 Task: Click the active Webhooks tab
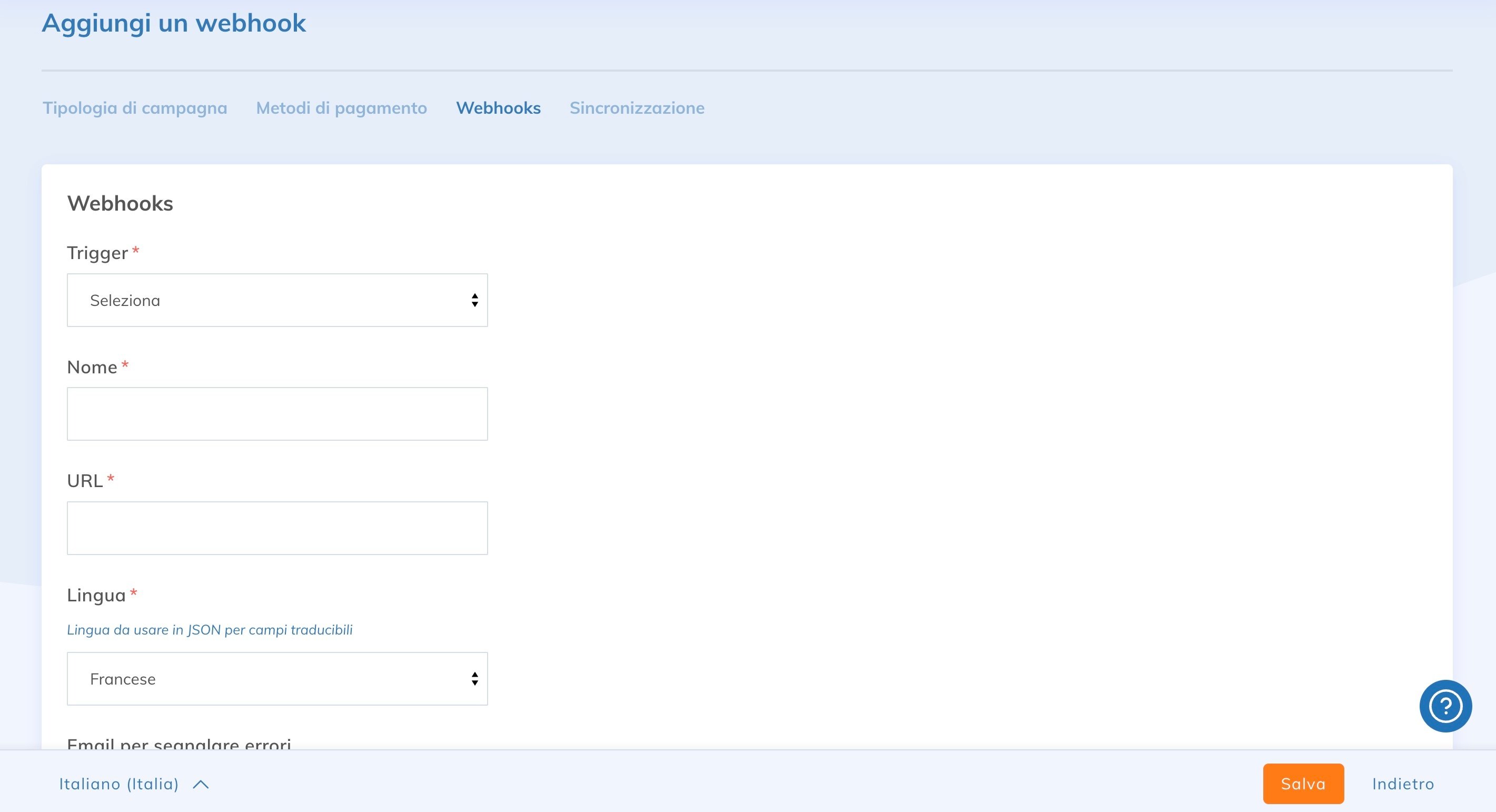click(x=498, y=108)
